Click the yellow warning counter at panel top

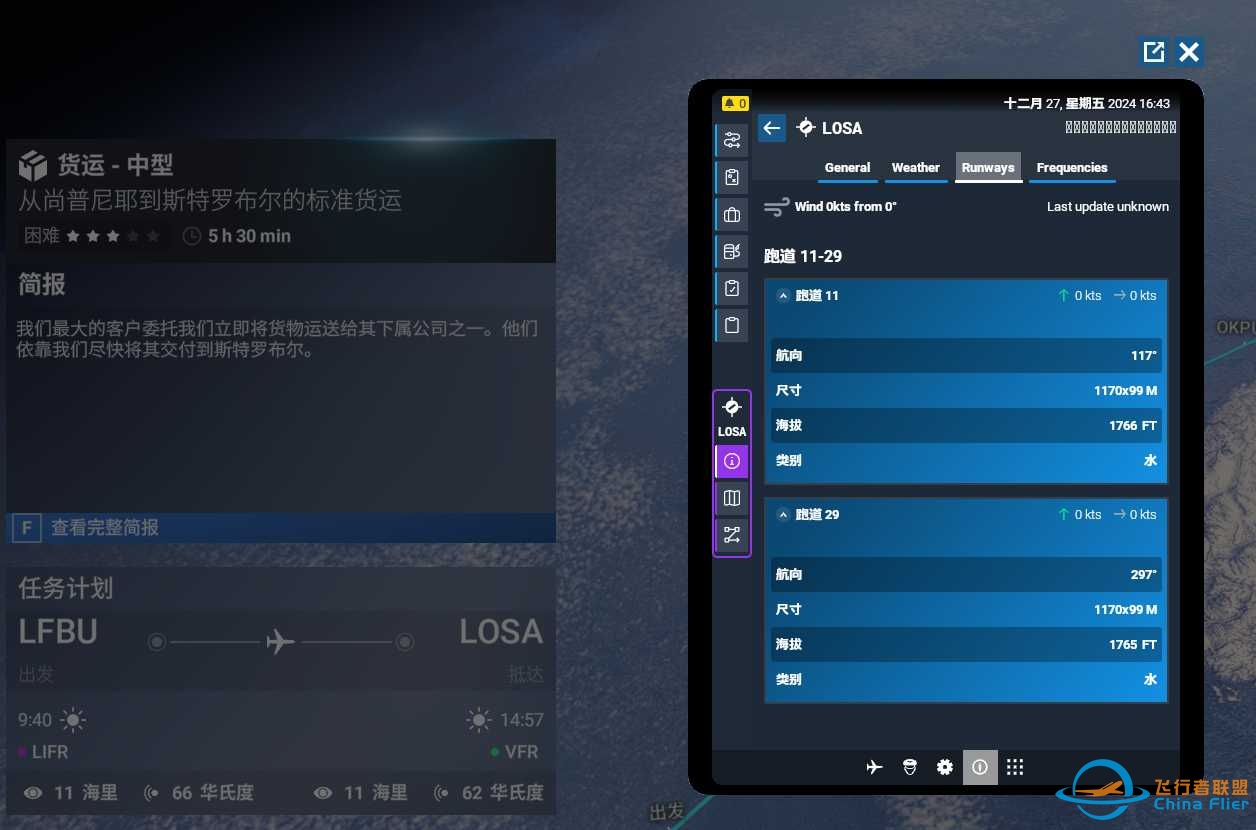734,103
